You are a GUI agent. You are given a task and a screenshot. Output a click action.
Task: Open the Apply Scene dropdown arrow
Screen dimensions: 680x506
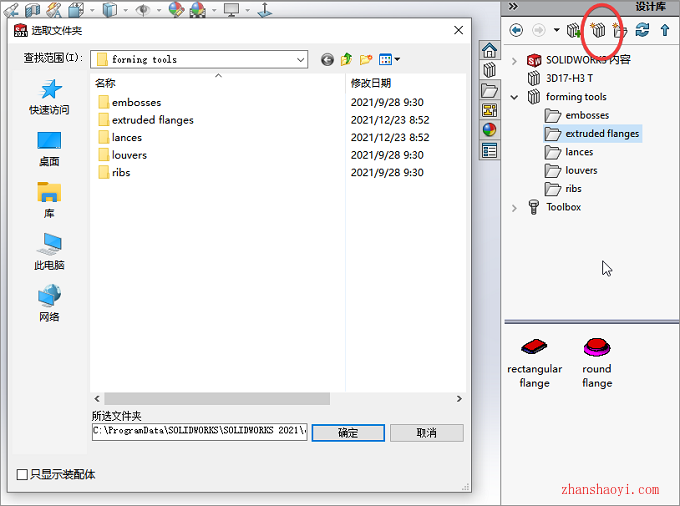tap(214, 10)
